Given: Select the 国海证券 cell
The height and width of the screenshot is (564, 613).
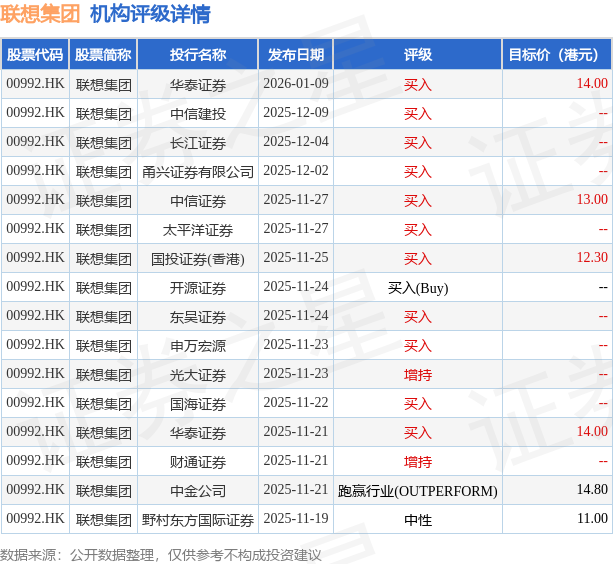Looking at the screenshot, I should [198, 403].
